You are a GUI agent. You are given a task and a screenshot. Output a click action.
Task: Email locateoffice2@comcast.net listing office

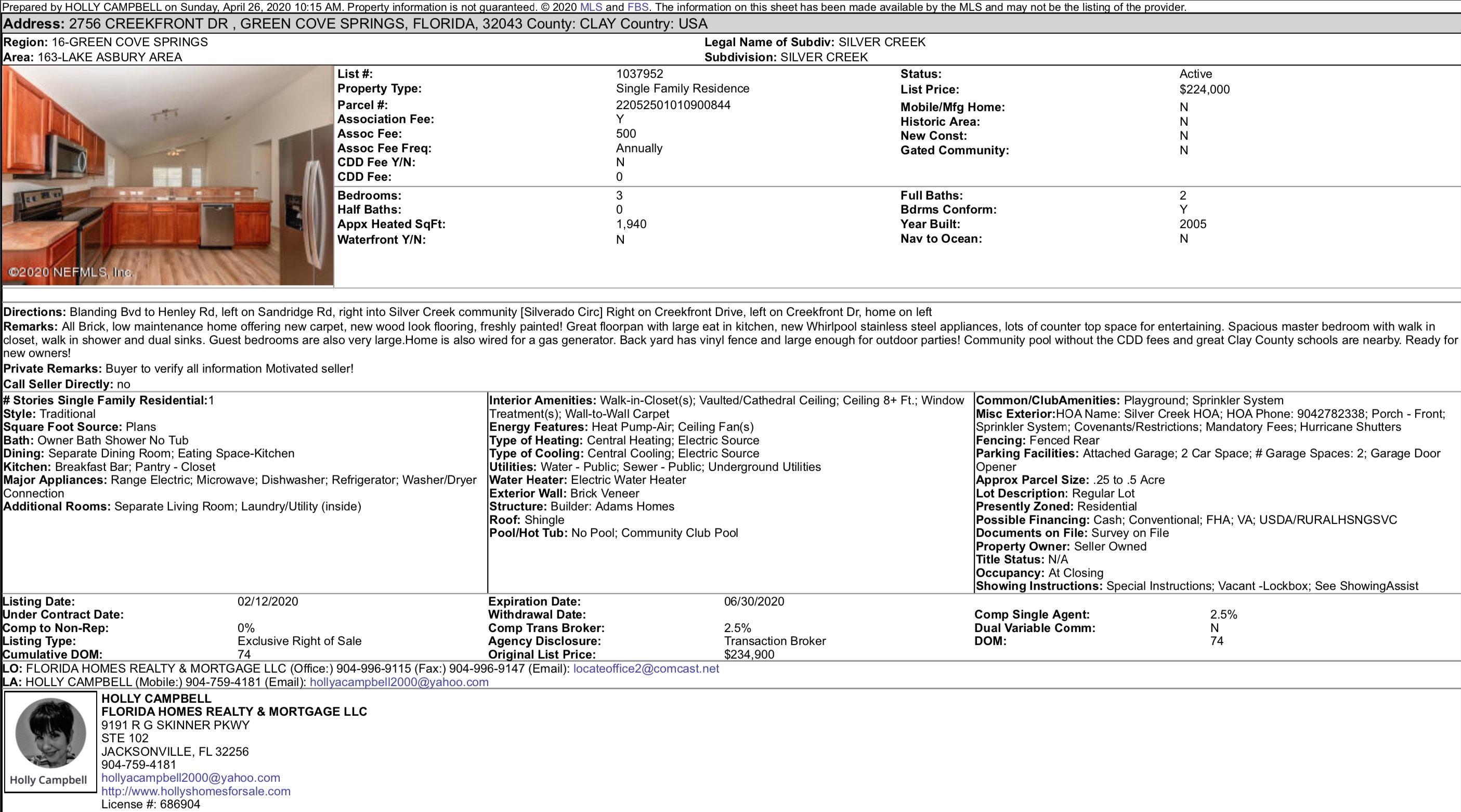tap(646, 669)
